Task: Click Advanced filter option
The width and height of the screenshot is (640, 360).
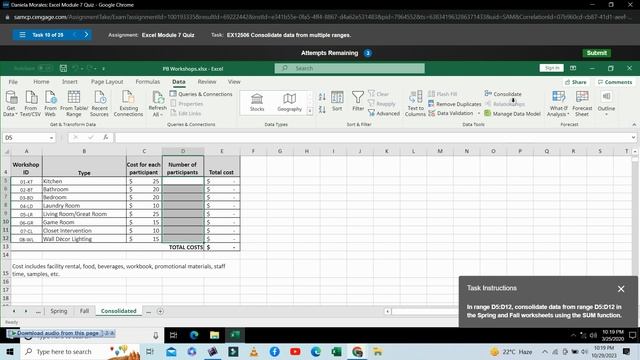Action: coord(384,113)
